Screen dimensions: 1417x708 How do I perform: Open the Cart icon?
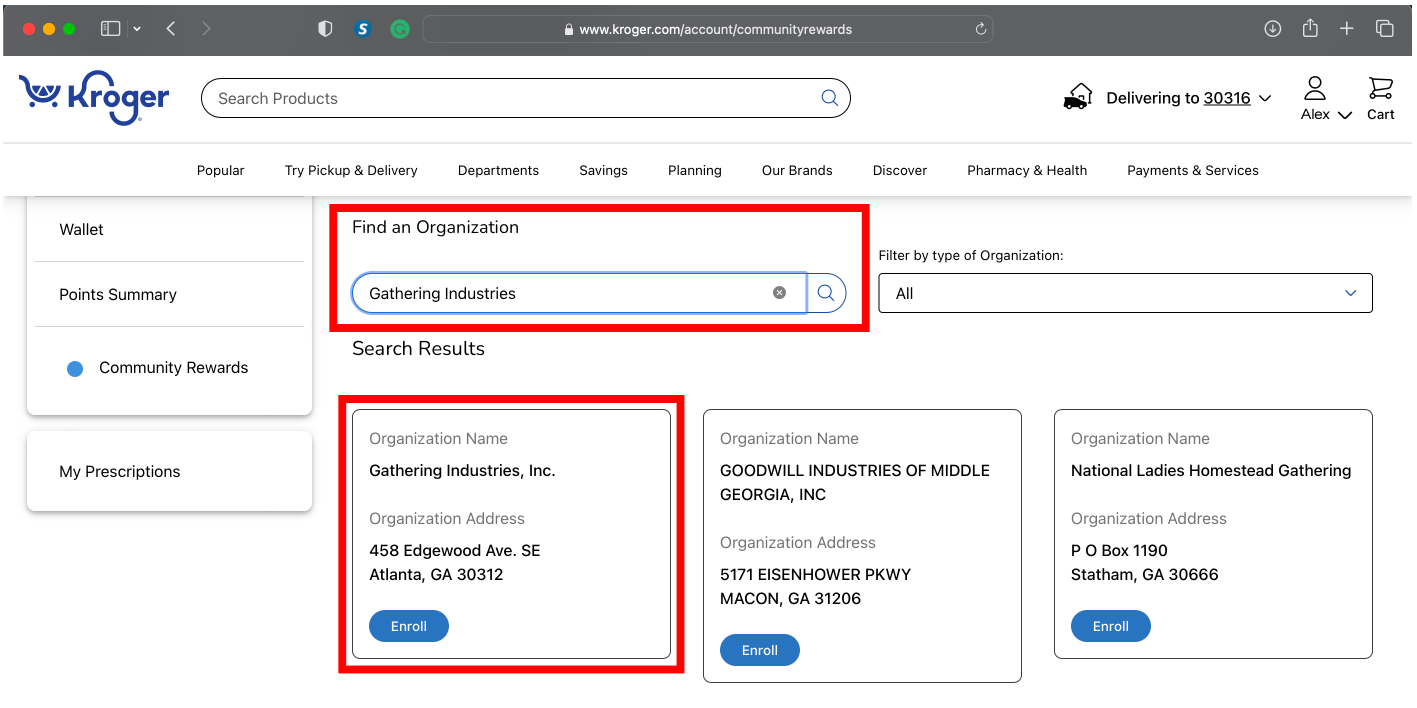pos(1380,99)
